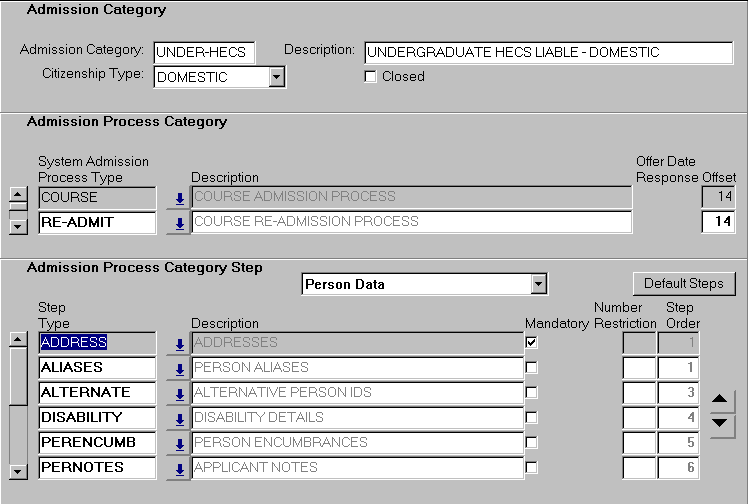The height and width of the screenshot is (504, 748).
Task: Enable Mandatory for PERSON ALIASES step
Action: (532, 368)
